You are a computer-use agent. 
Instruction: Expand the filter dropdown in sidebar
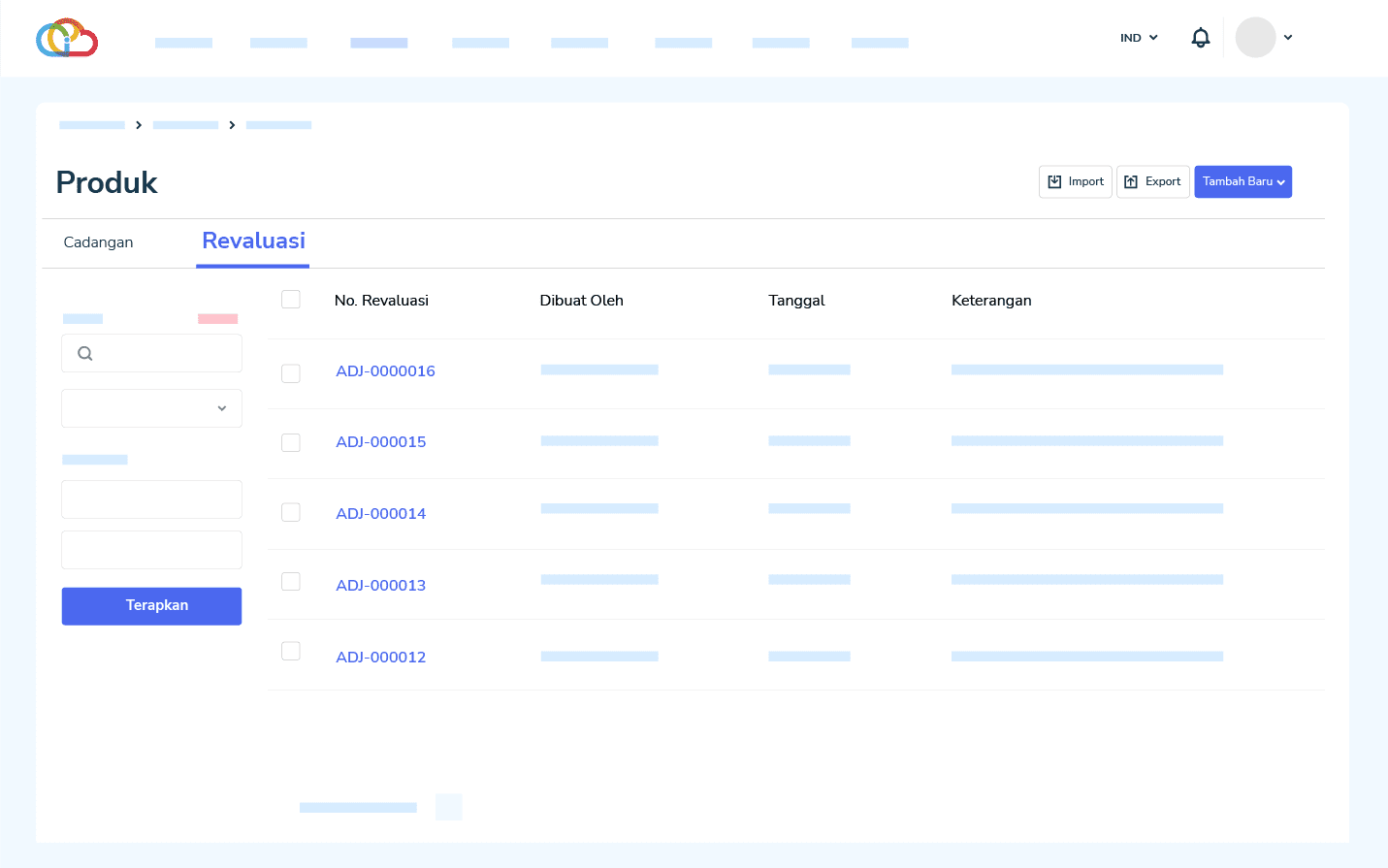(151, 408)
